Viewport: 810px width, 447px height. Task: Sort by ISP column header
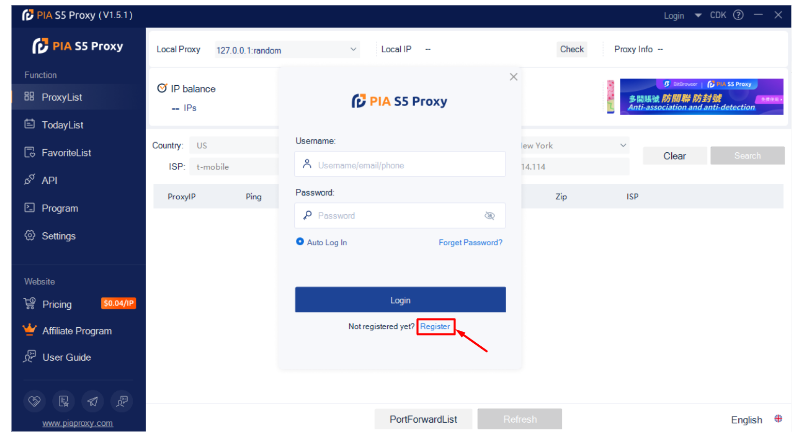[632, 196]
